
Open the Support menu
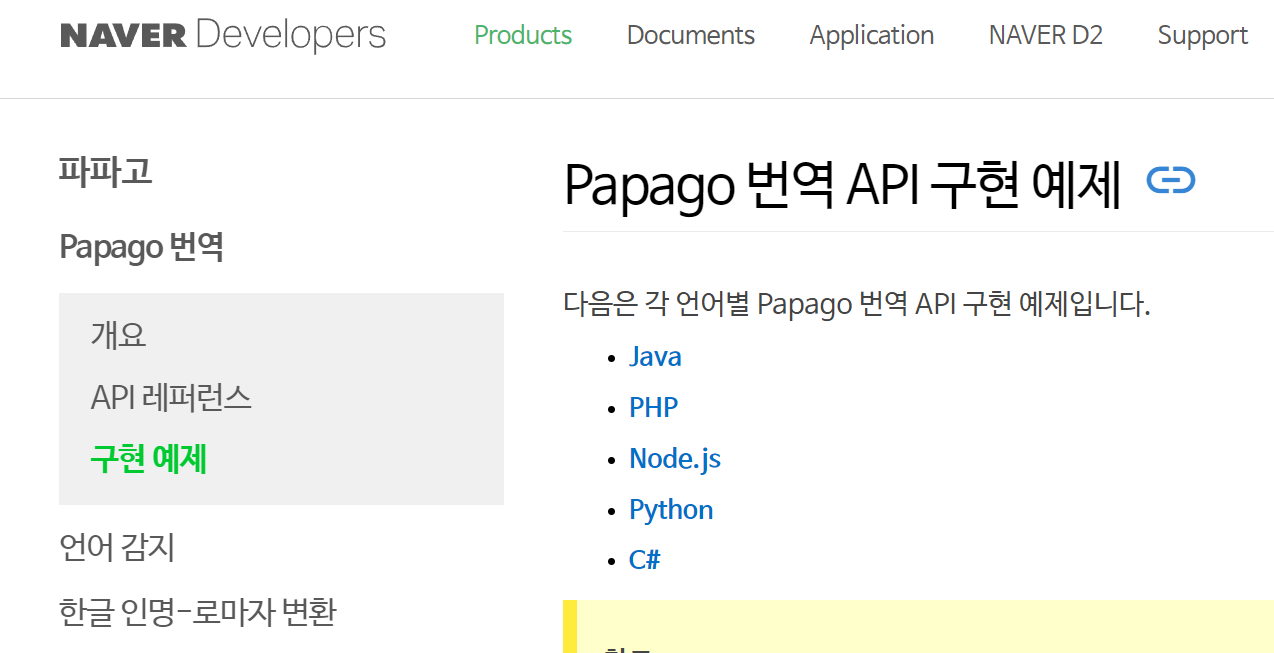click(1203, 36)
